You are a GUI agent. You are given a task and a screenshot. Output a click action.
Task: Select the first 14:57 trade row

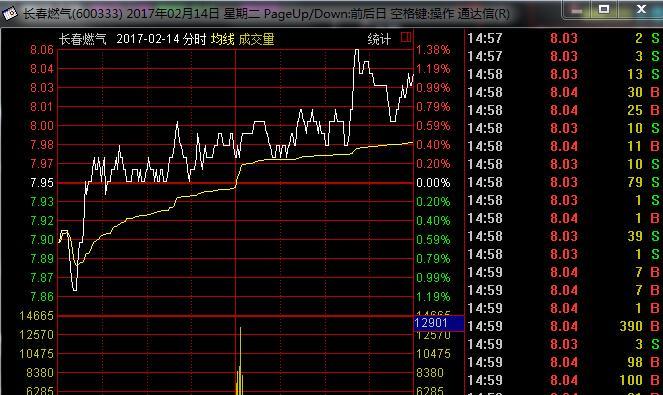(x=564, y=38)
